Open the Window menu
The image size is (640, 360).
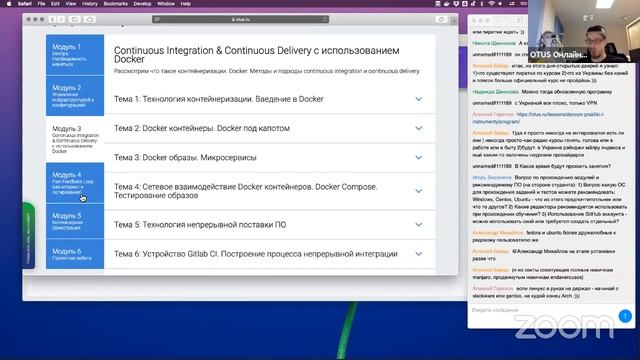pyautogui.click(x=166, y=4)
